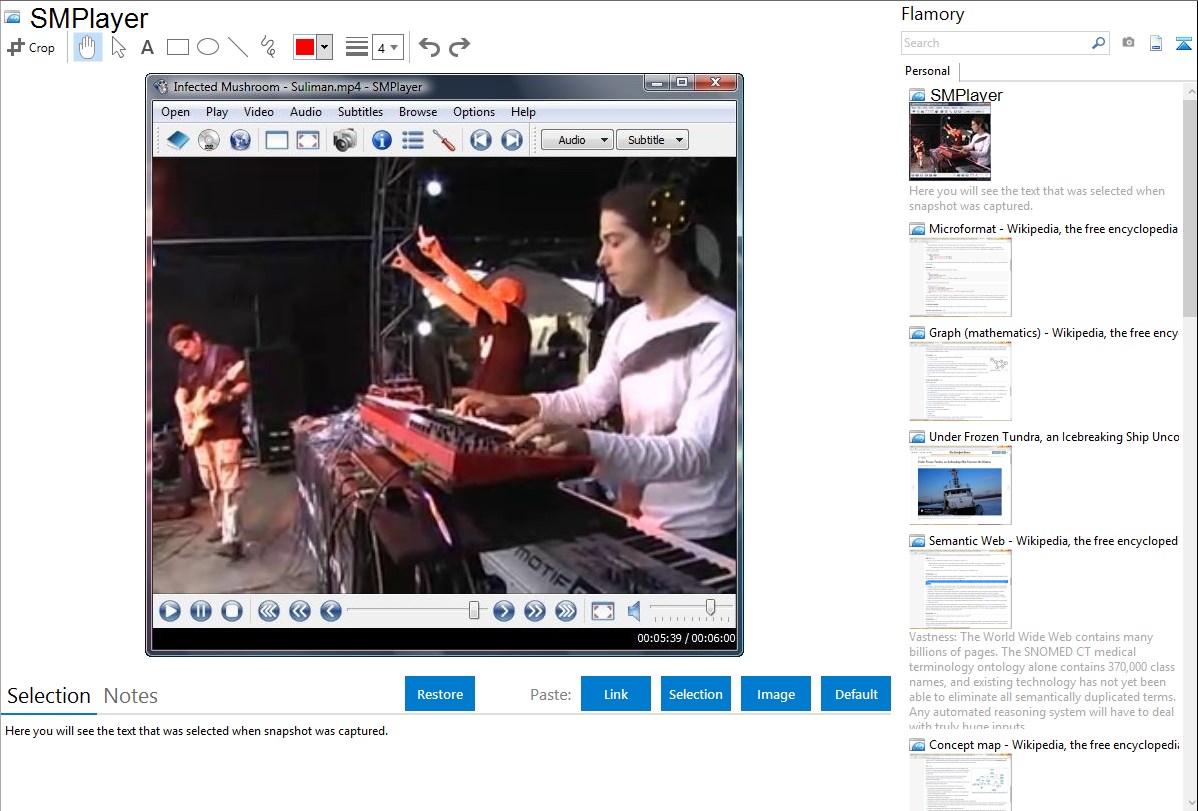1198x811 pixels.
Task: Toggle fullscreen from the control bar
Action: tap(603, 611)
